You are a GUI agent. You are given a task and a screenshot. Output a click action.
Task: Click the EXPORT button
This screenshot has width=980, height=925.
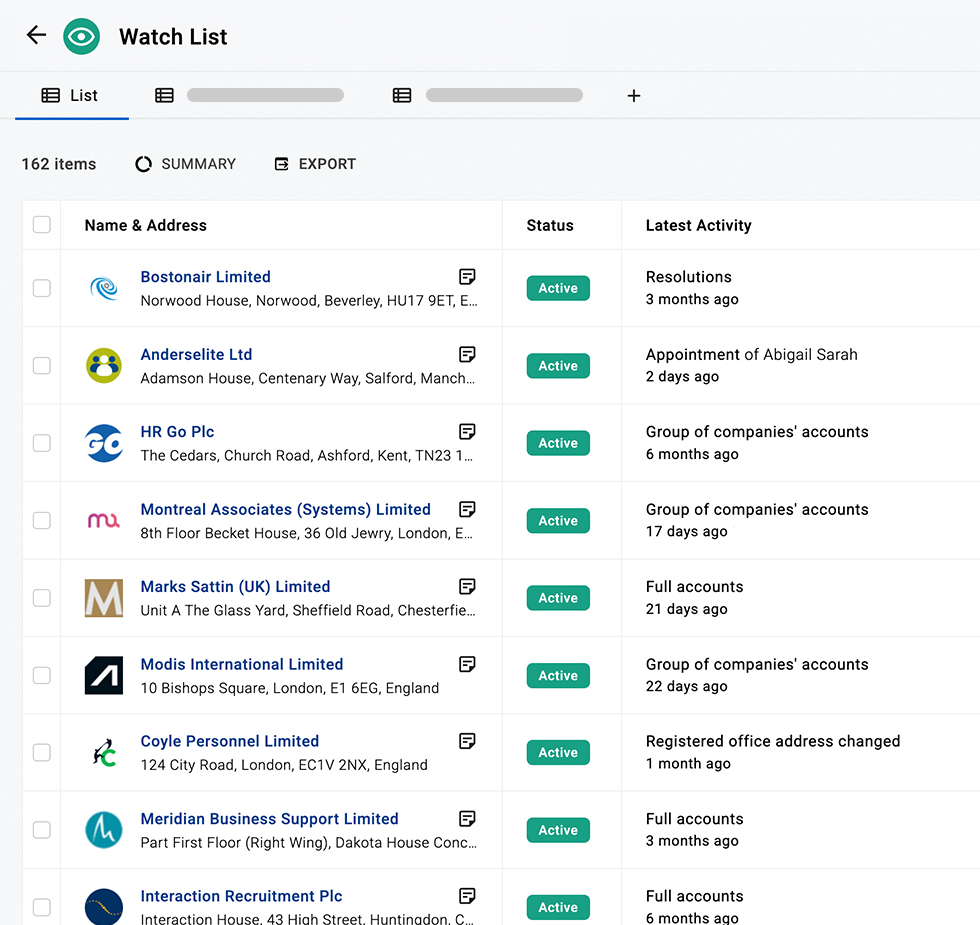coord(315,164)
